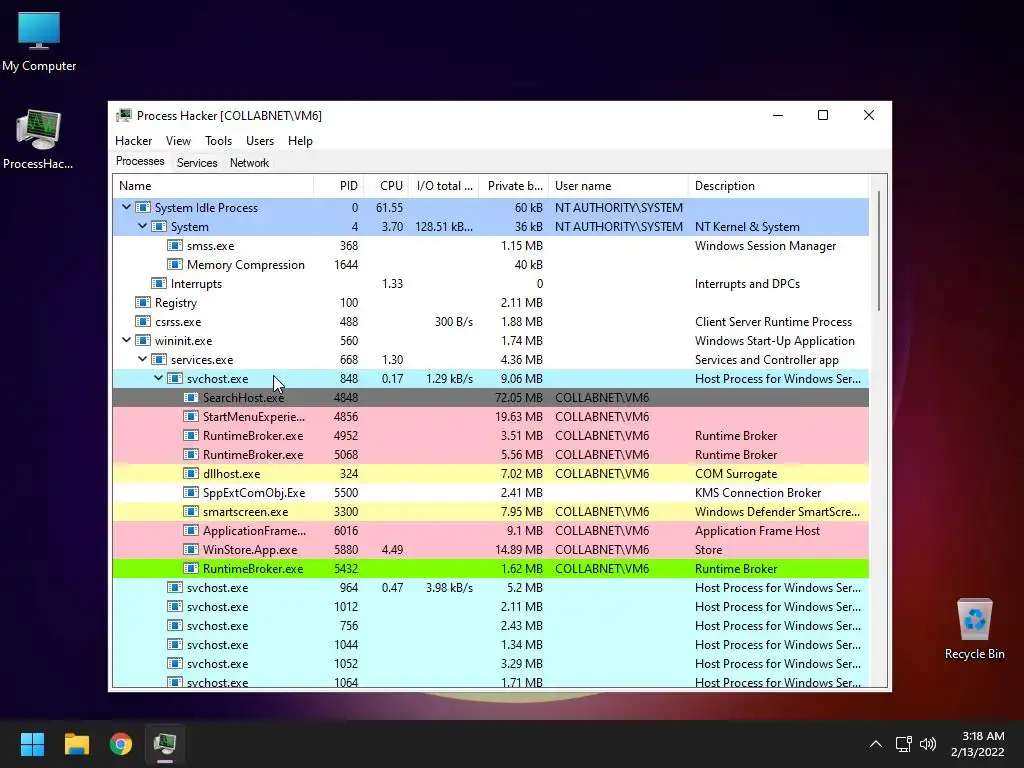Image resolution: width=1024 pixels, height=768 pixels.
Task: Select the Processes tab
Action: point(140,161)
